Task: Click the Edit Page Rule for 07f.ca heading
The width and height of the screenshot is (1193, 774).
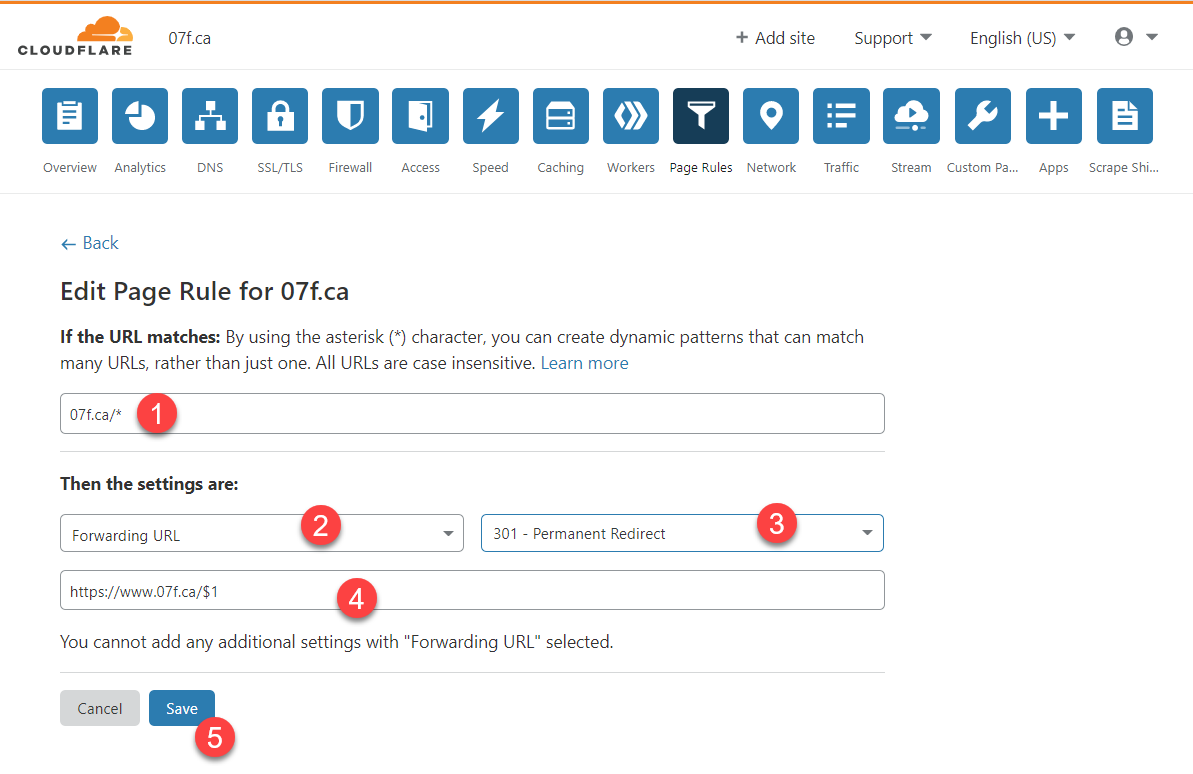Action: point(205,291)
